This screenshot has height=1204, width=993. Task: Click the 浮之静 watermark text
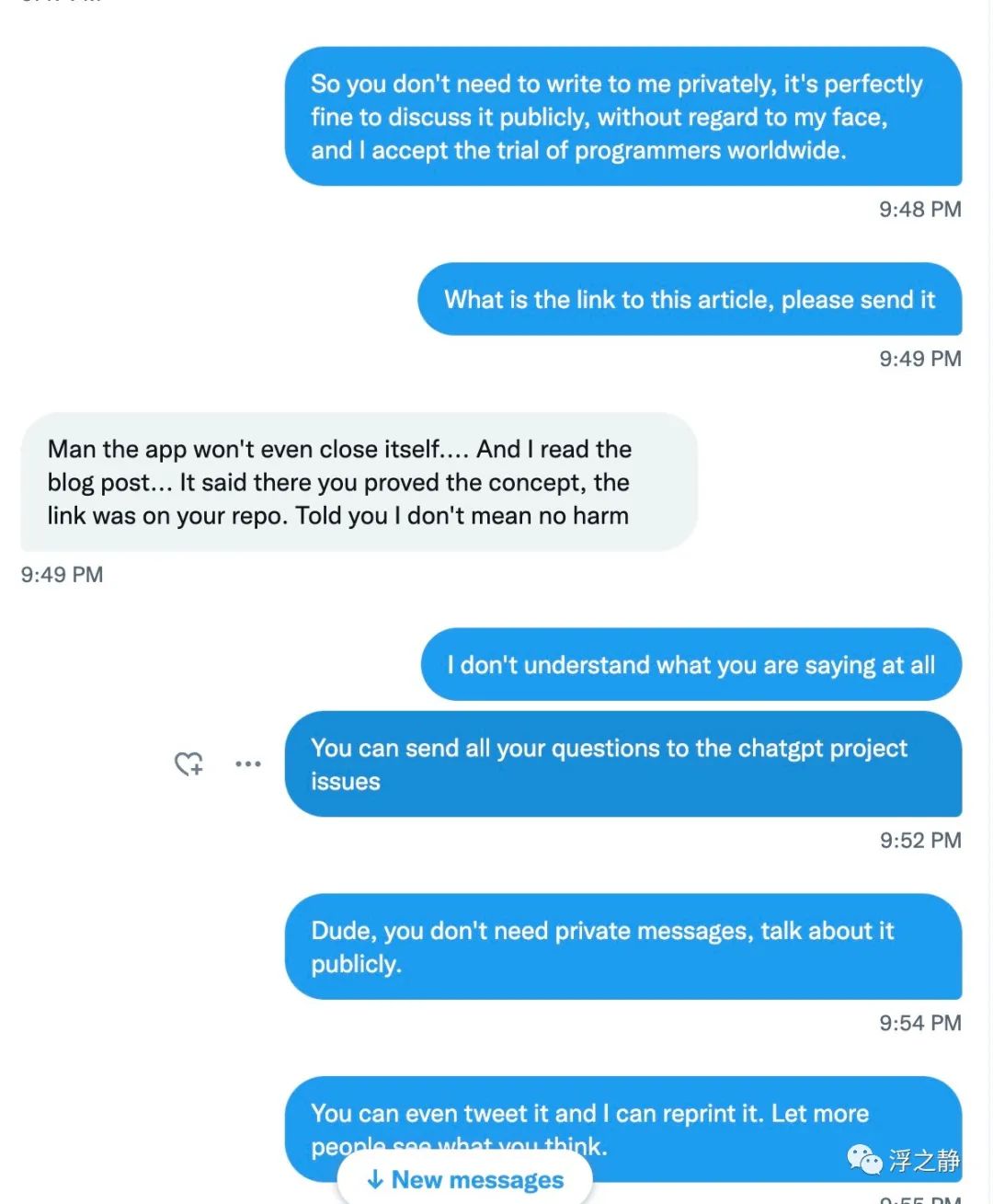tap(924, 1161)
